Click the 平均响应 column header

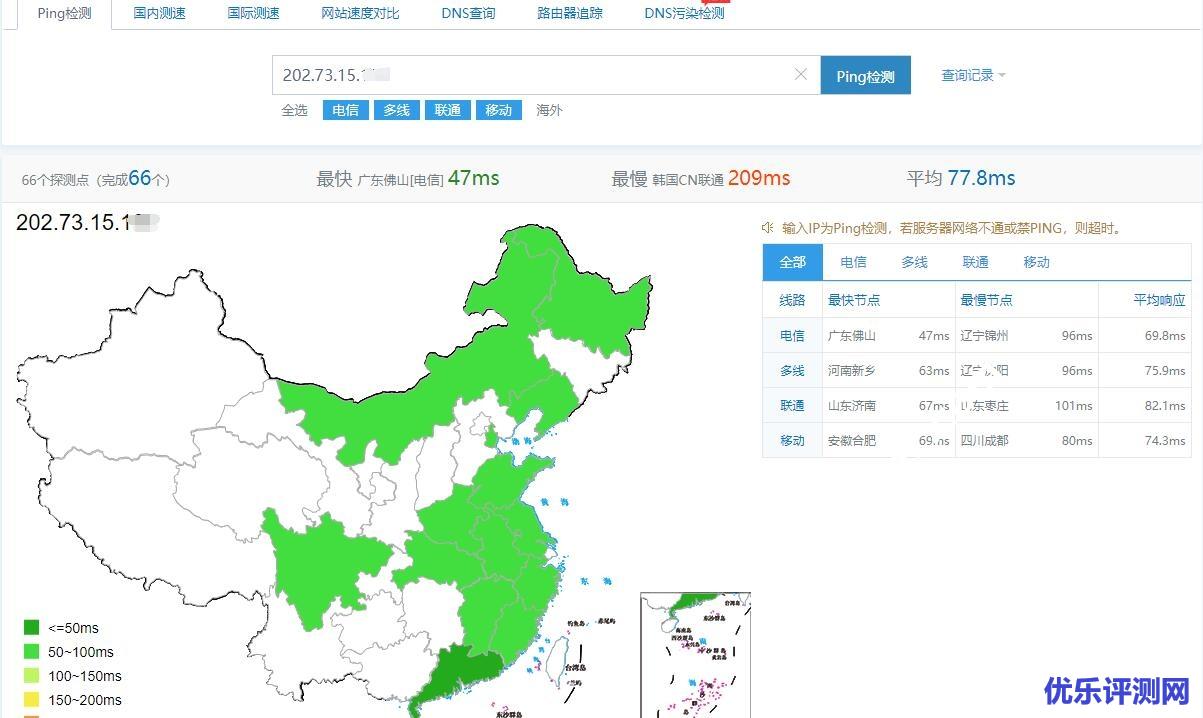tap(1159, 300)
